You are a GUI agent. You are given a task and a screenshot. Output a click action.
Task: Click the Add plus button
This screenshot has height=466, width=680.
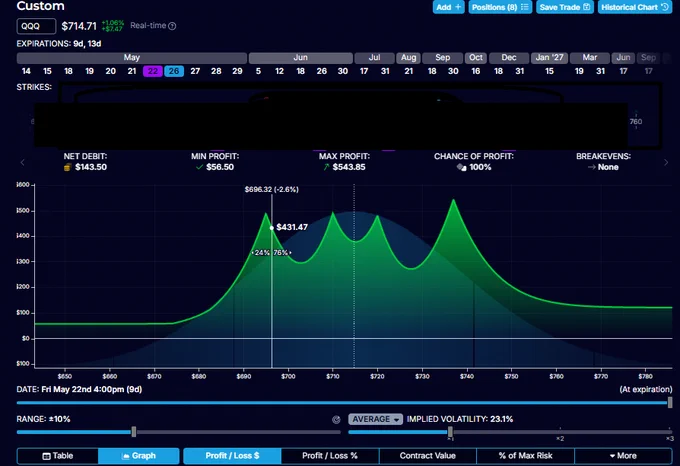[448, 7]
